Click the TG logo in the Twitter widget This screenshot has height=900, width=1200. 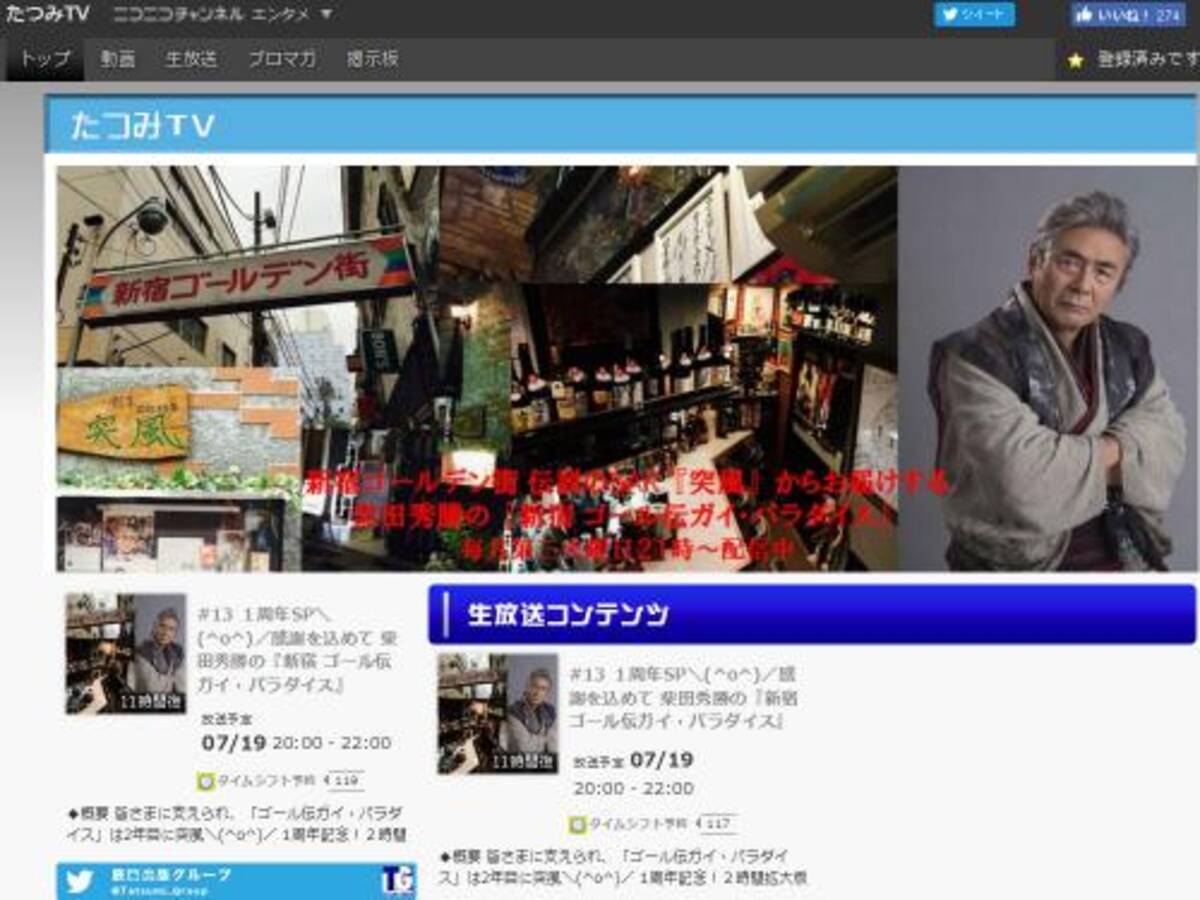[x=397, y=881]
